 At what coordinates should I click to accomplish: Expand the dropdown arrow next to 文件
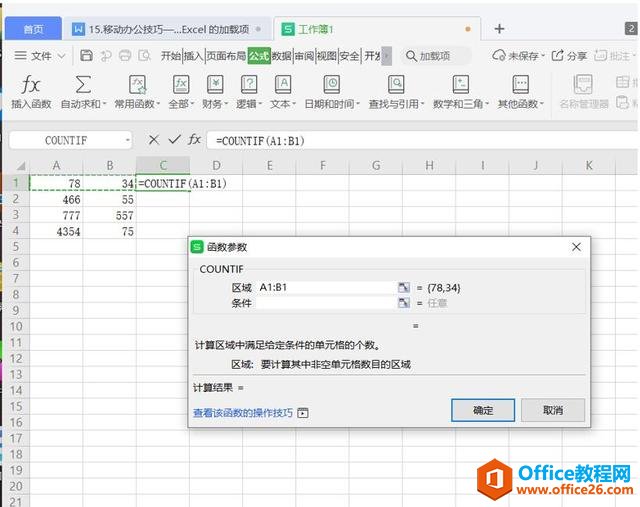[x=61, y=56]
